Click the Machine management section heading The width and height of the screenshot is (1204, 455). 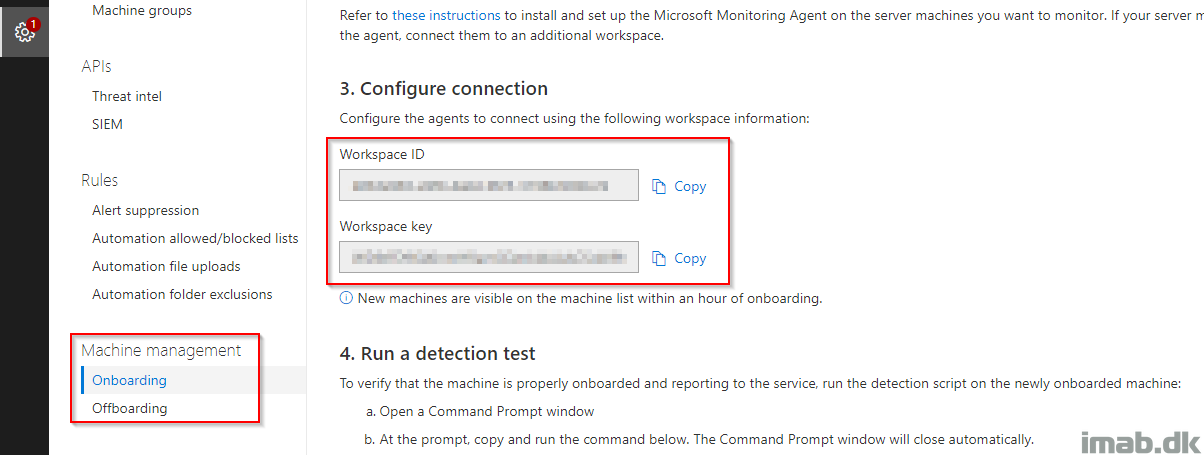(x=161, y=350)
